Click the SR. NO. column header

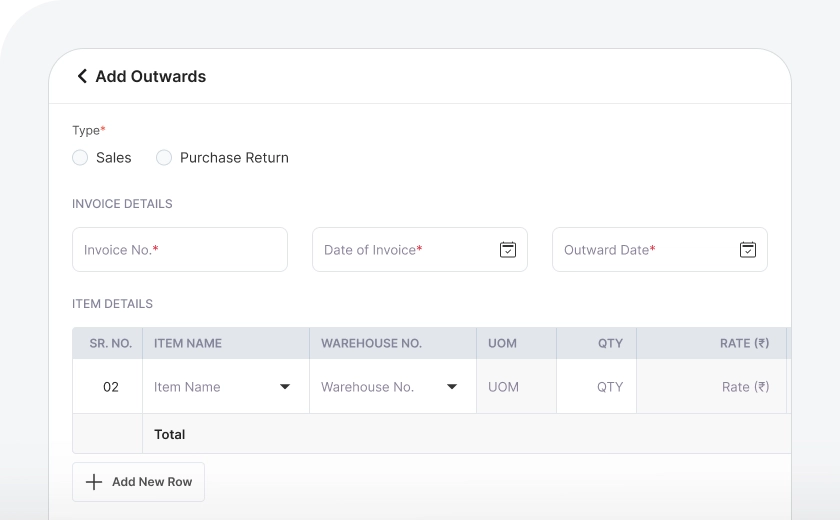pos(110,343)
